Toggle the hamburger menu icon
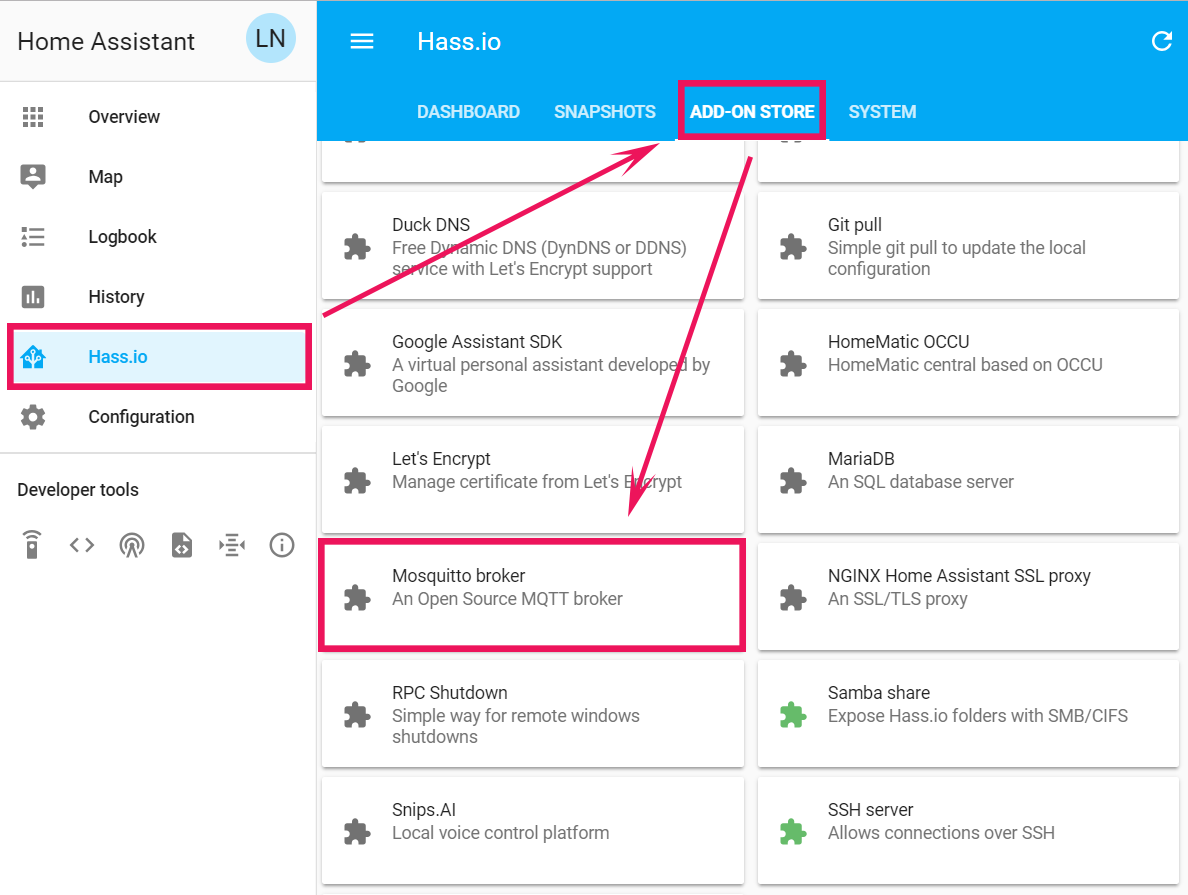This screenshot has height=895, width=1188. click(361, 41)
